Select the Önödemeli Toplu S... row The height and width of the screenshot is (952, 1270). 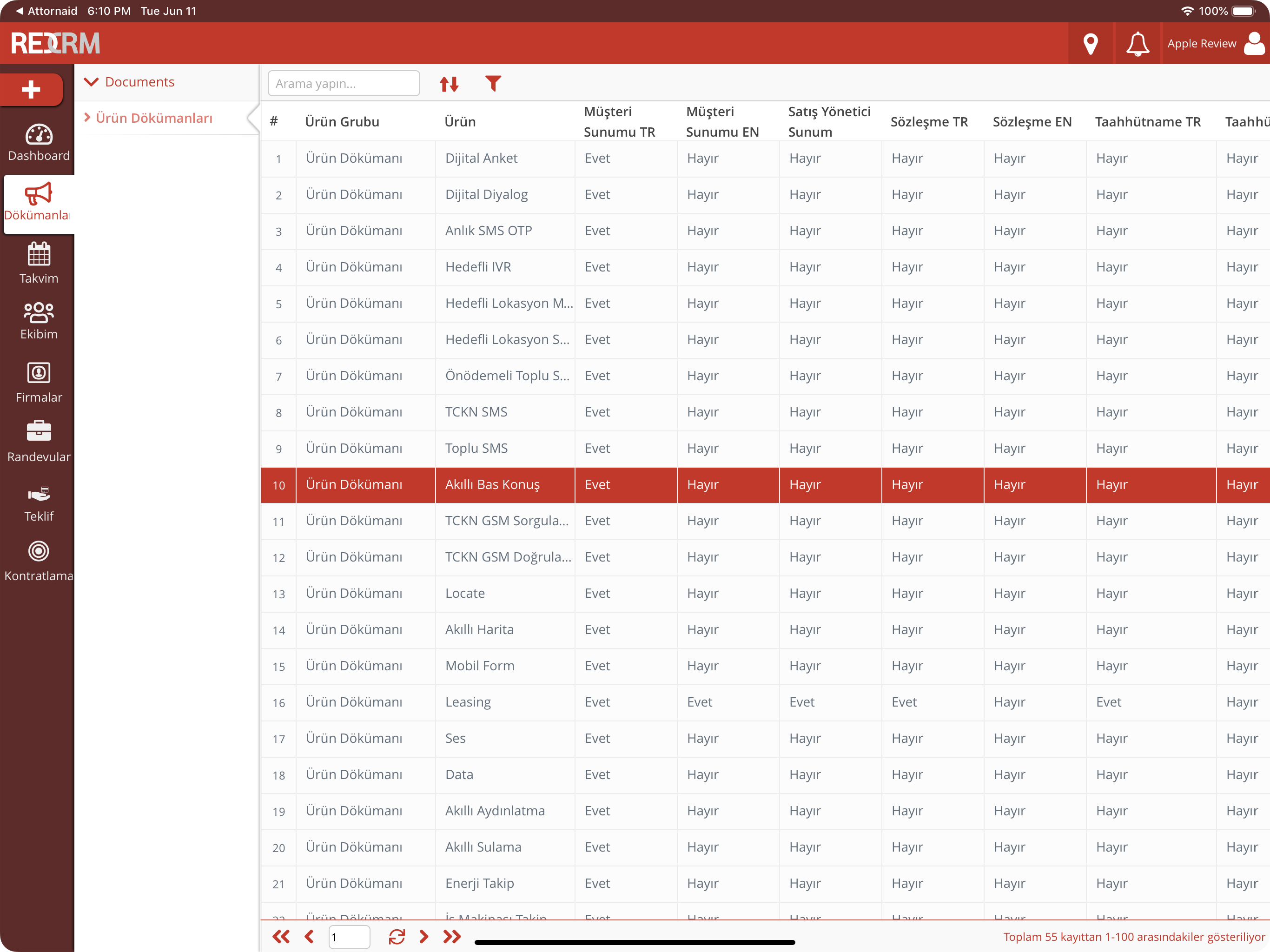(x=765, y=376)
